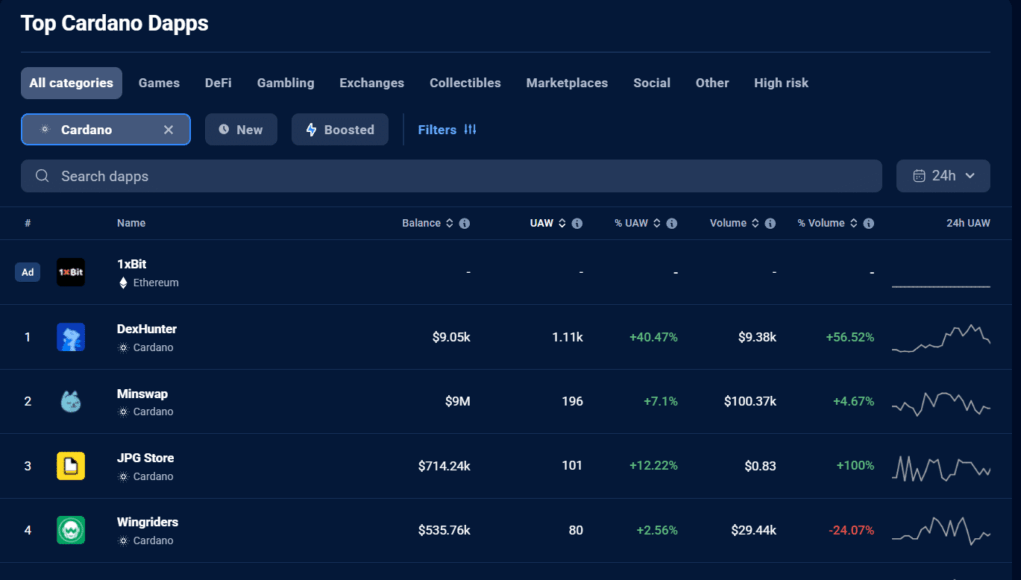This screenshot has height=580, width=1021.
Task: Click the Filters sliders icon
Action: pos(470,130)
